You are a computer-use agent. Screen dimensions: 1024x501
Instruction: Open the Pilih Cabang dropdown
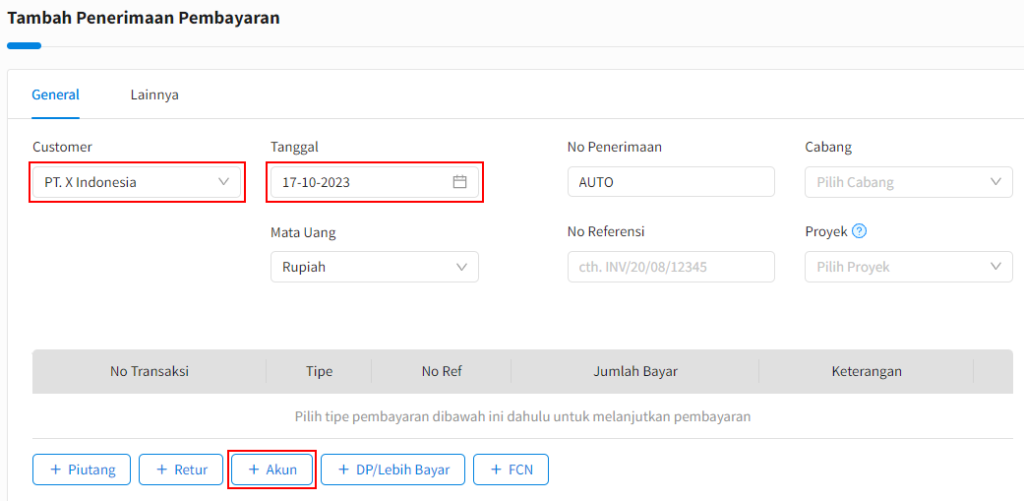[x=908, y=182]
